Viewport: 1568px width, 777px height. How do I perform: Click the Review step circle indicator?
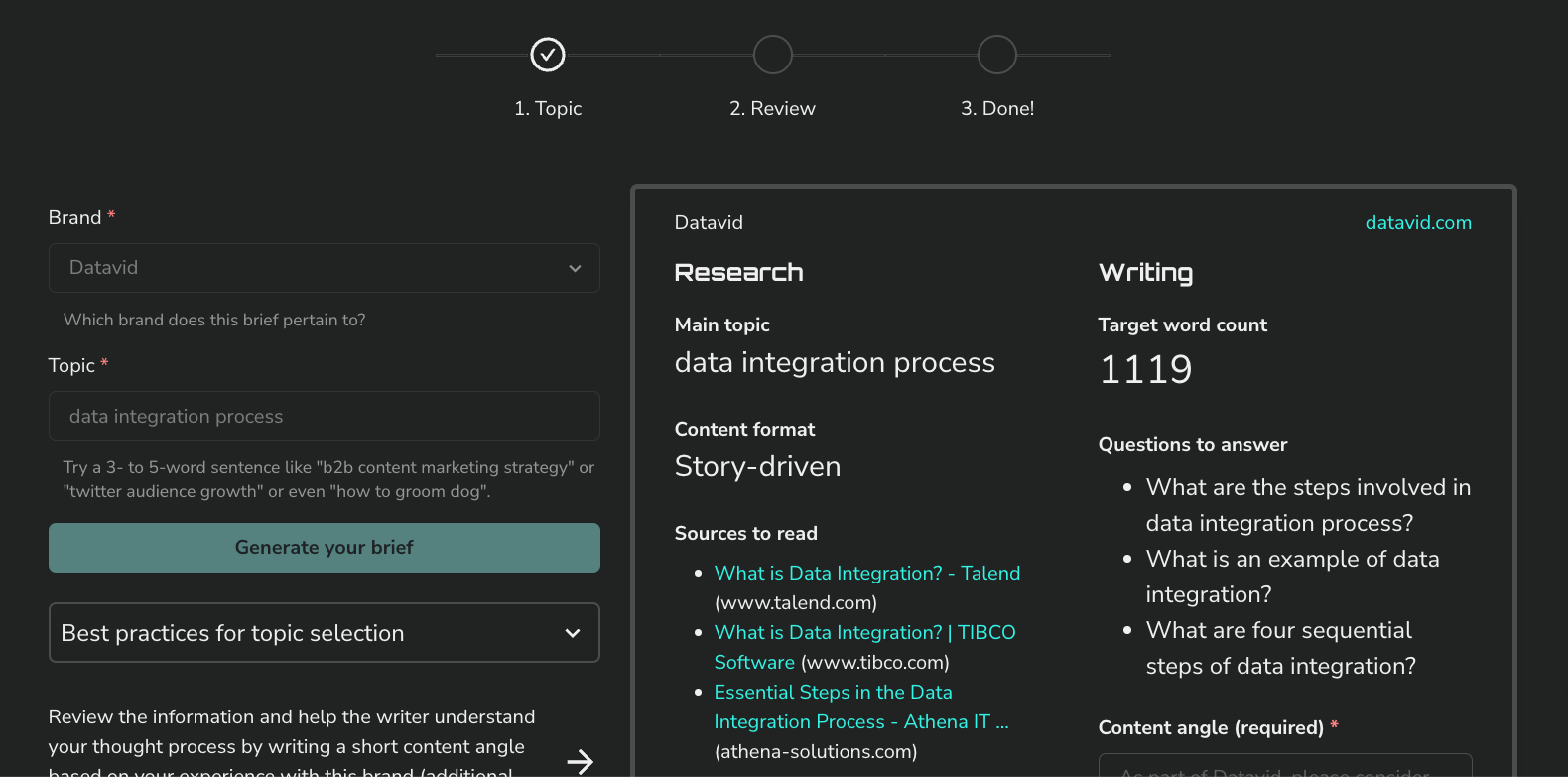tap(772, 55)
